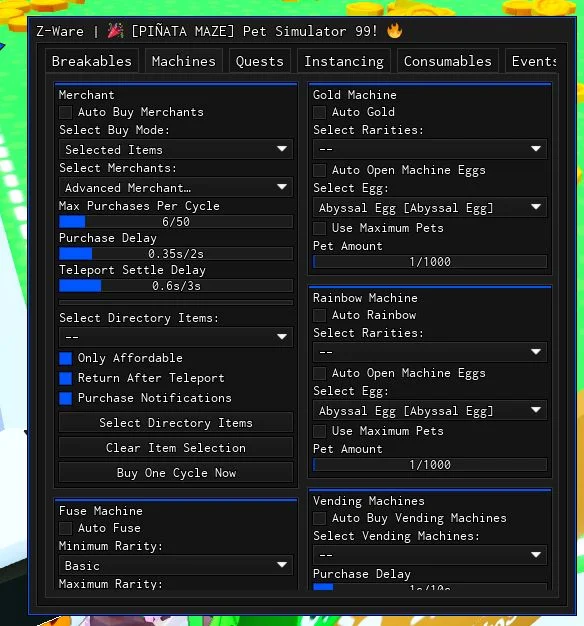Click Clear Item Selection button

[x=176, y=448]
